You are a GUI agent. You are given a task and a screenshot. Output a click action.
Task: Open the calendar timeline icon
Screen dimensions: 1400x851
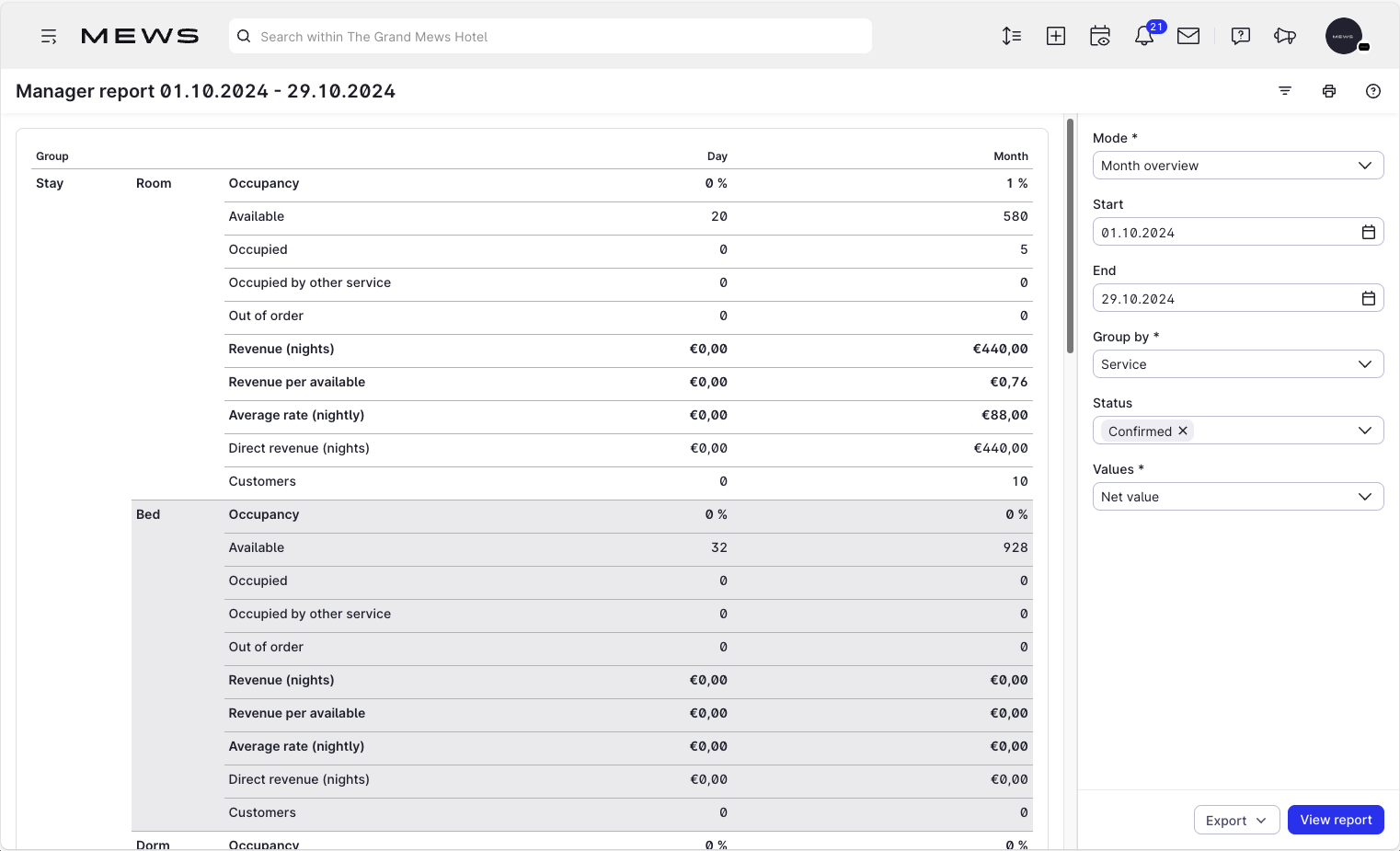coord(1100,36)
